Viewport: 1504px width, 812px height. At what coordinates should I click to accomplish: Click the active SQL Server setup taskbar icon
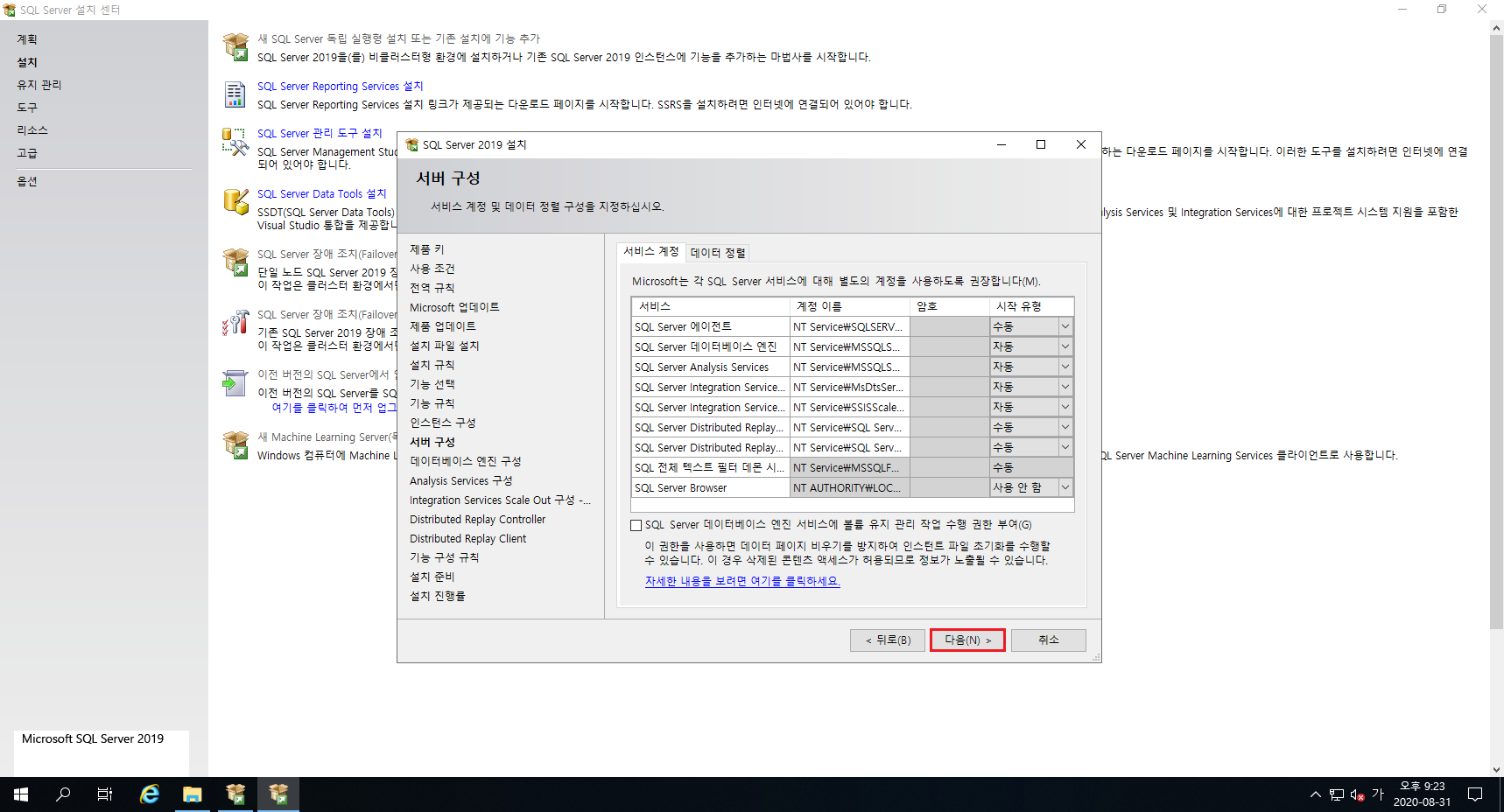click(278, 794)
